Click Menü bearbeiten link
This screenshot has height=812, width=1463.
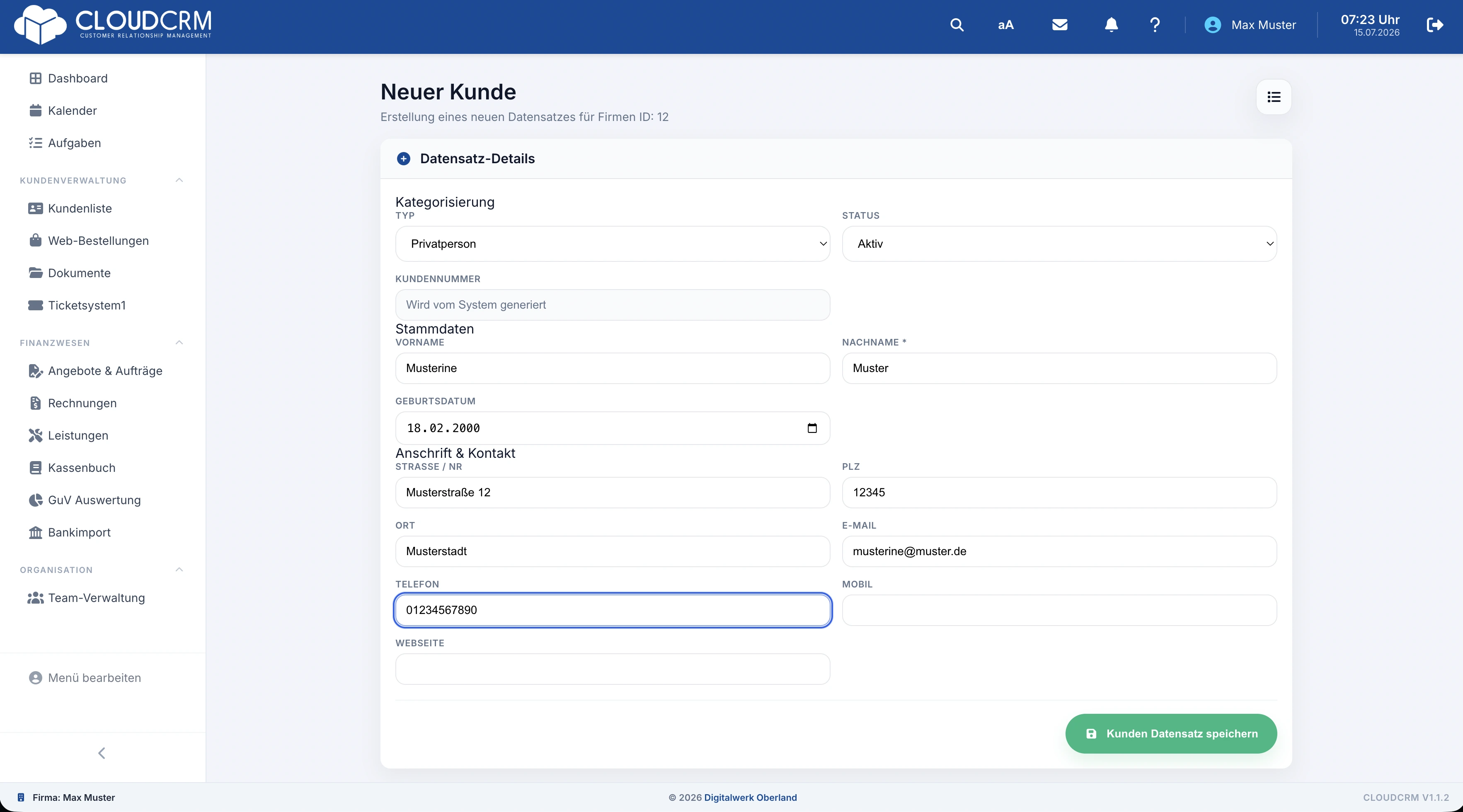[x=94, y=678]
